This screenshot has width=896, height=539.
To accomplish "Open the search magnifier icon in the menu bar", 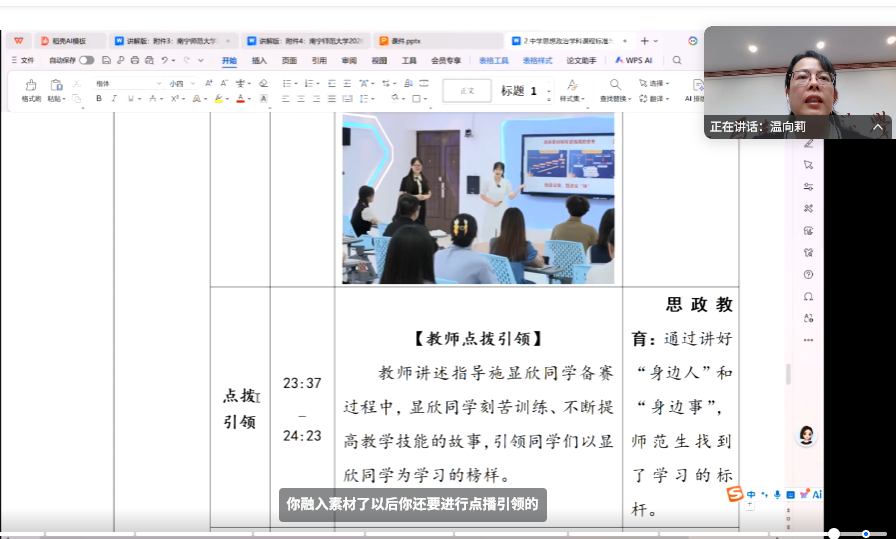I will point(677,60).
